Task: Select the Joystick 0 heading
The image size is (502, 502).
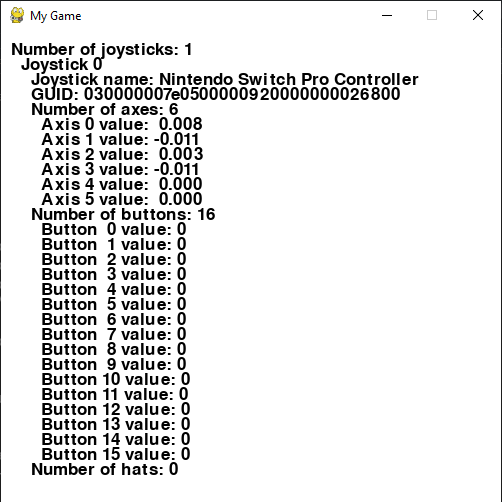Action: pyautogui.click(x=62, y=64)
